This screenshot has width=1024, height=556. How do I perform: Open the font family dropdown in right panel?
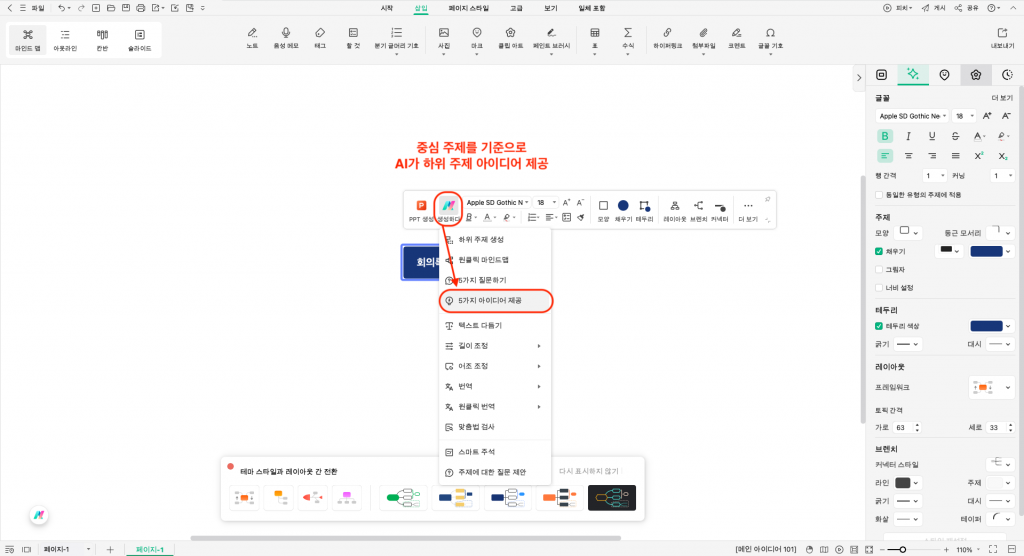[x=911, y=116]
